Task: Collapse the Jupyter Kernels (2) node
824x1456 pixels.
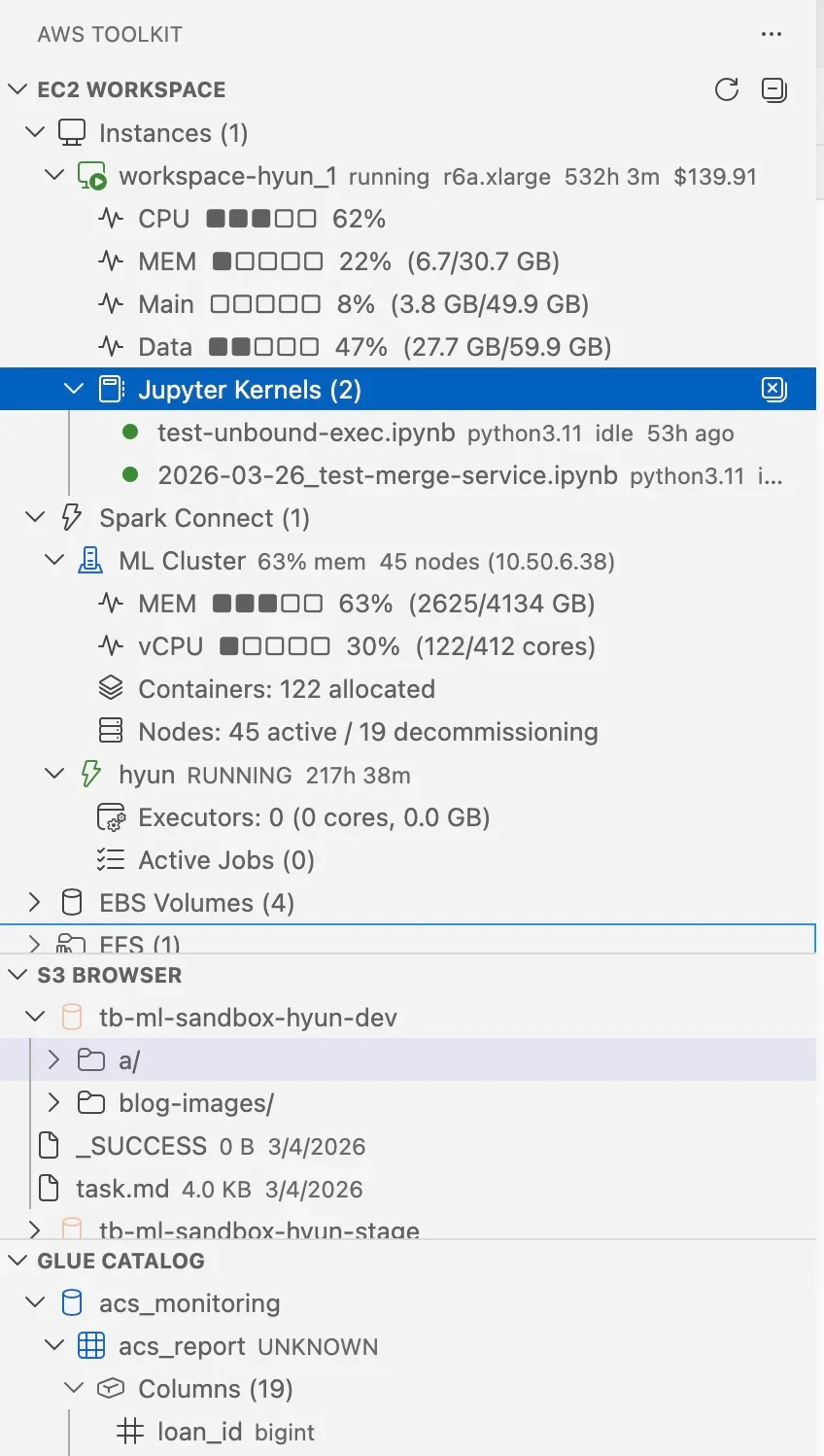Action: pos(74,390)
